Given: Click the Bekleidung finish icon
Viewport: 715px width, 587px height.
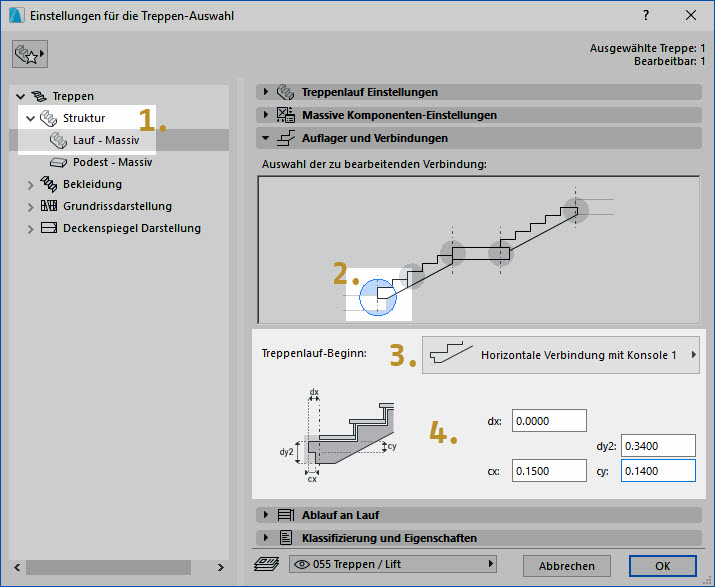Looking at the screenshot, I should pos(49,184).
